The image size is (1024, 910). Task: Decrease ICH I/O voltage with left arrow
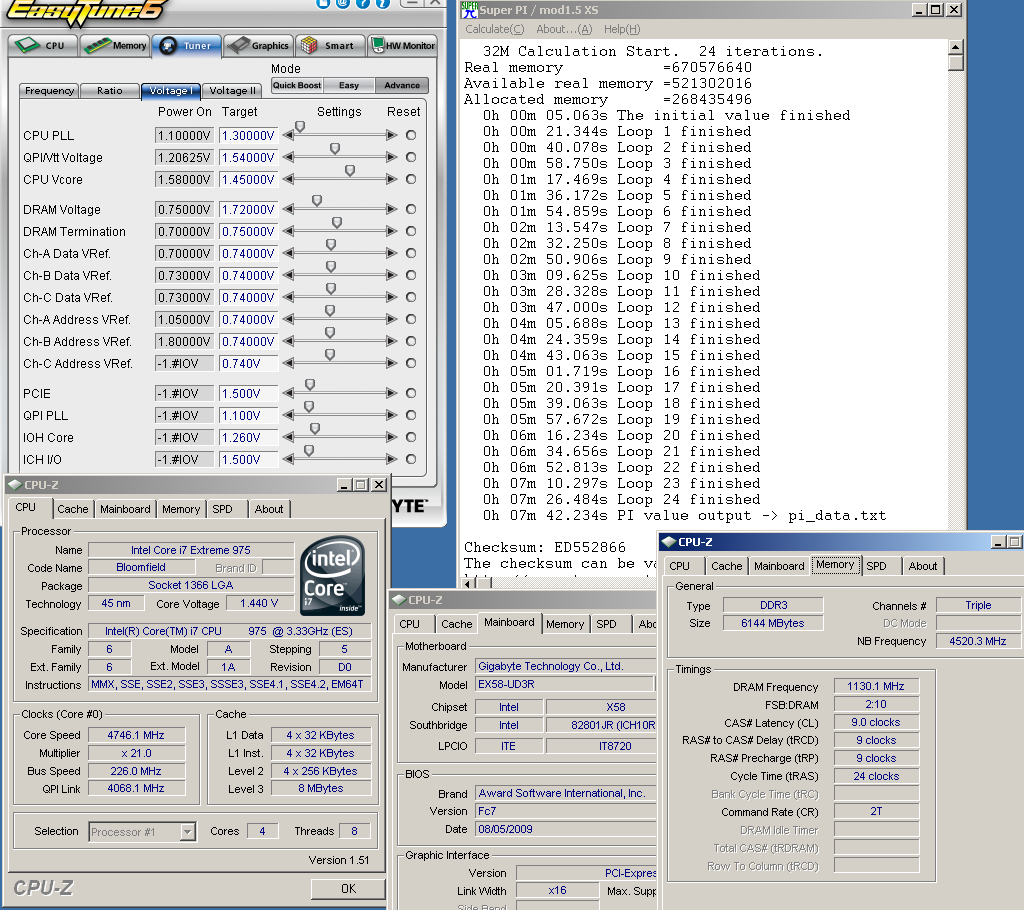[288, 459]
